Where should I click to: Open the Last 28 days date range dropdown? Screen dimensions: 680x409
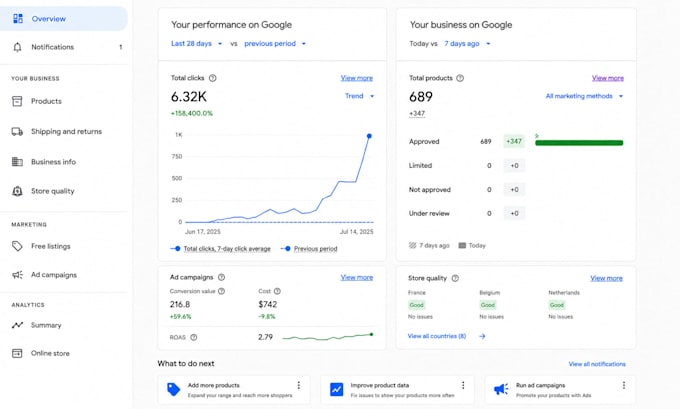pos(196,43)
